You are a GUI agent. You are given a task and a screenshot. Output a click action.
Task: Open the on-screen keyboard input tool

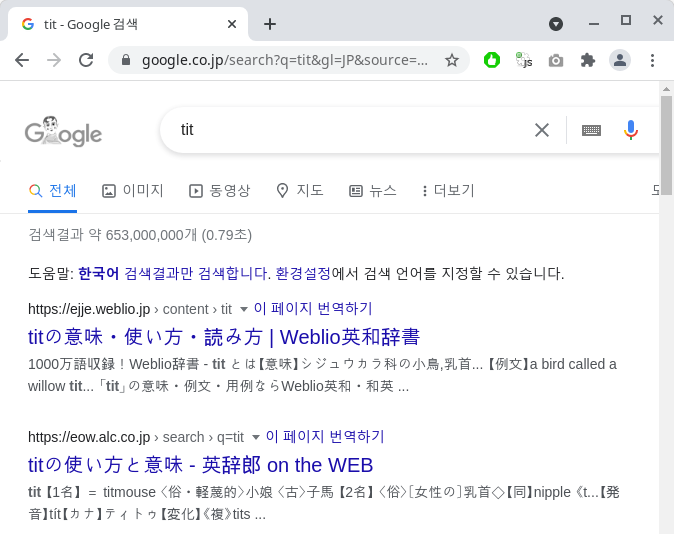pyautogui.click(x=591, y=130)
